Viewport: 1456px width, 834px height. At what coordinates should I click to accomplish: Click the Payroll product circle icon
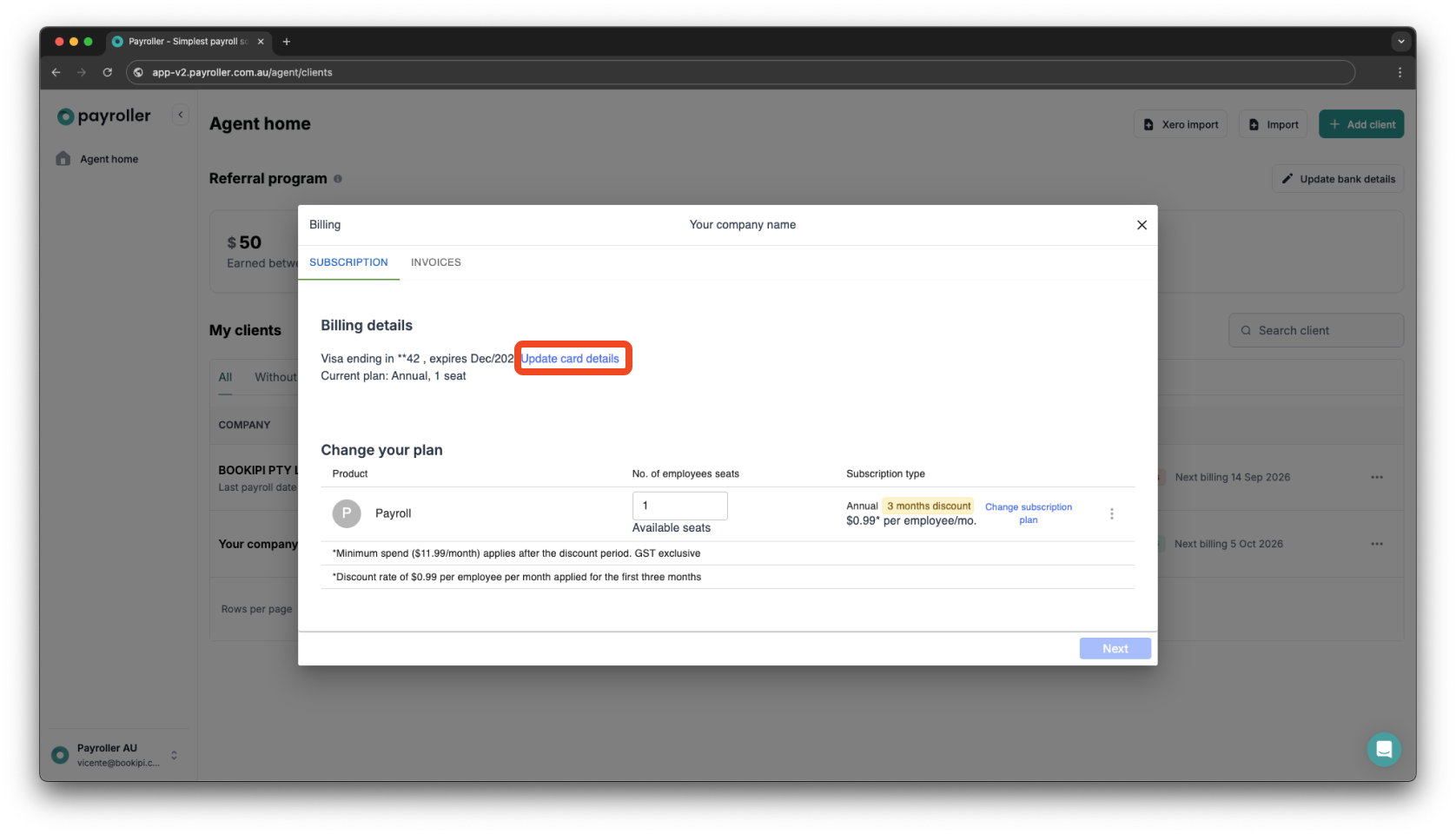coord(346,513)
